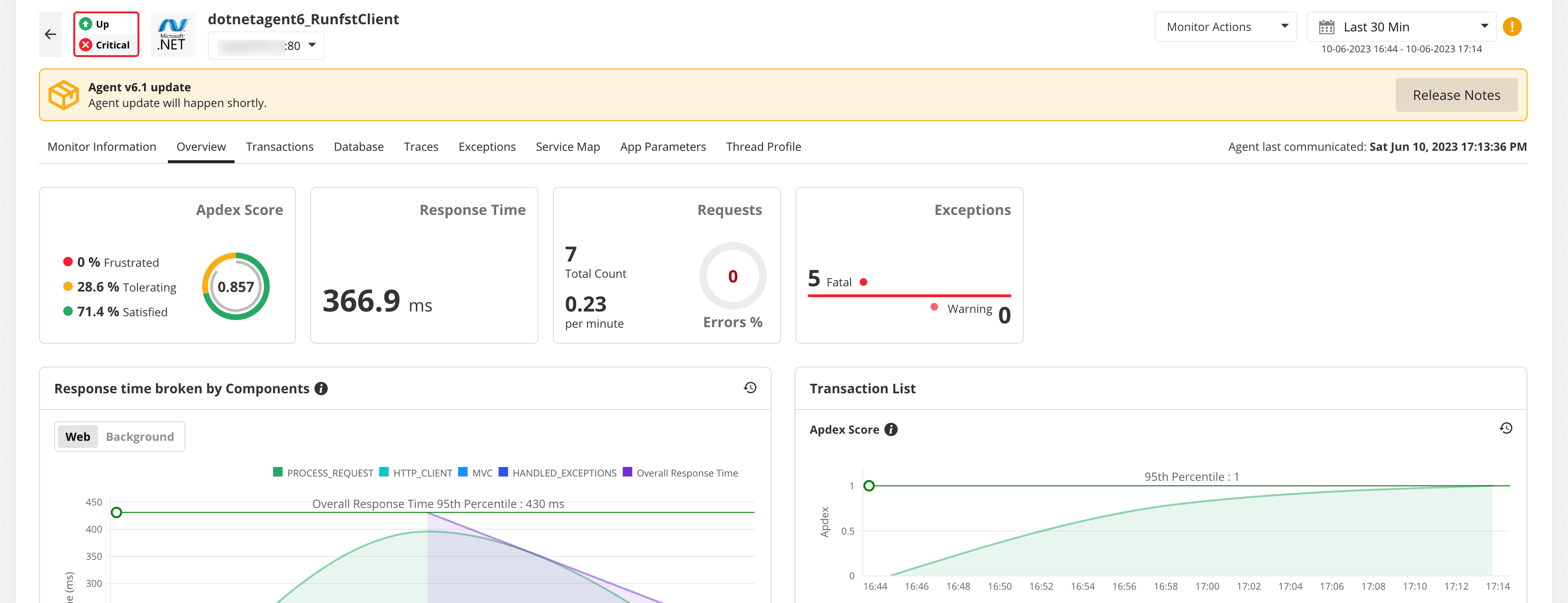
Task: Click the Release Notes button
Action: (x=1456, y=95)
